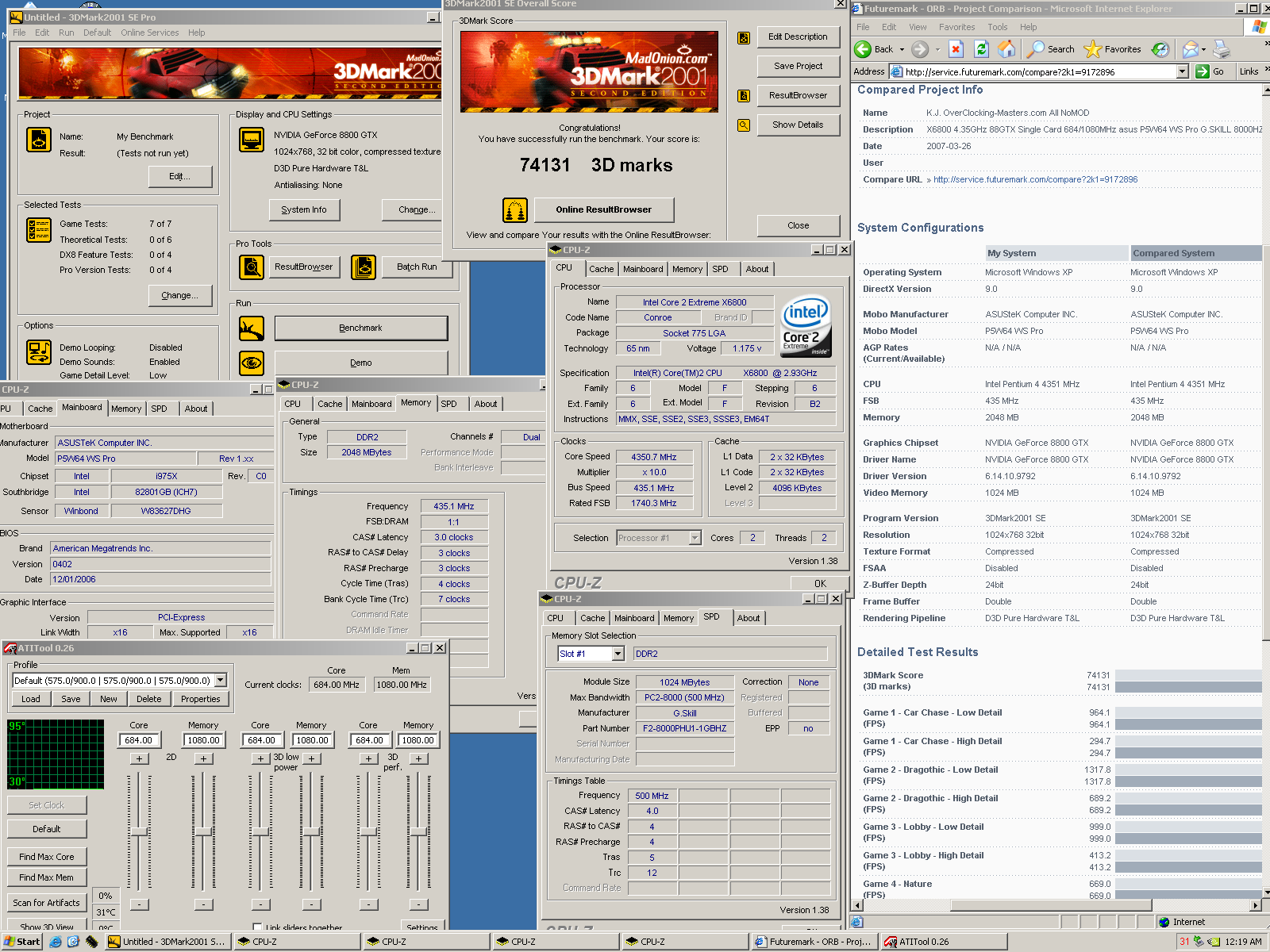Click the 2D Core clock slider thumb
1270x952 pixels.
point(139,831)
